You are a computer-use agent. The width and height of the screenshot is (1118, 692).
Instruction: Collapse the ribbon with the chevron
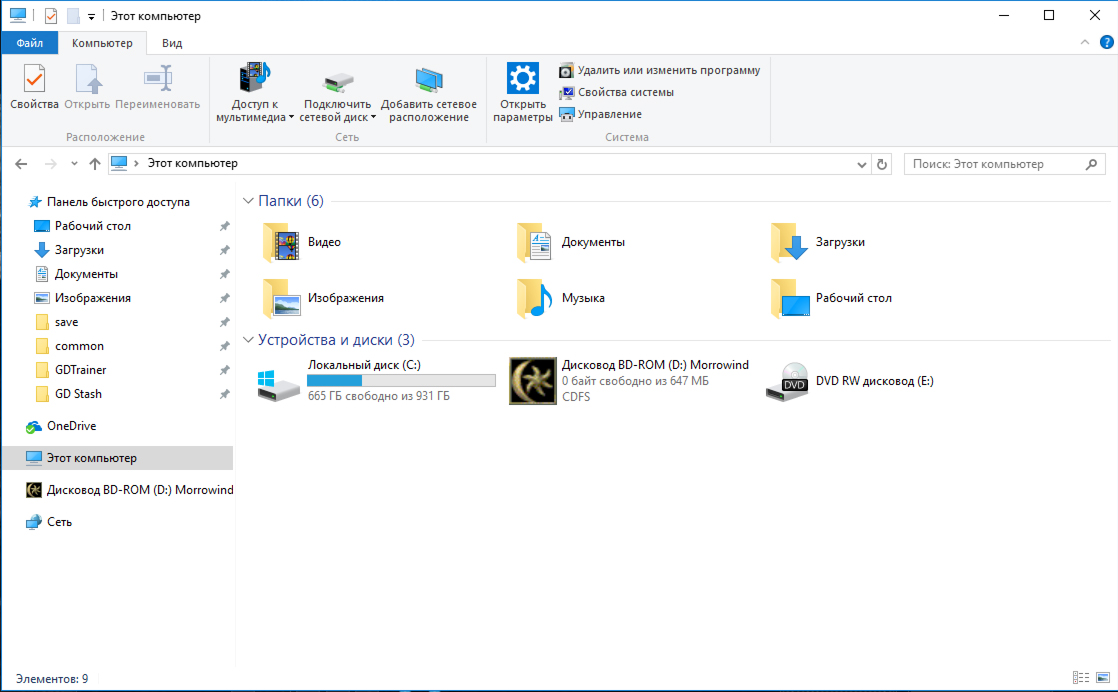pos(1086,43)
